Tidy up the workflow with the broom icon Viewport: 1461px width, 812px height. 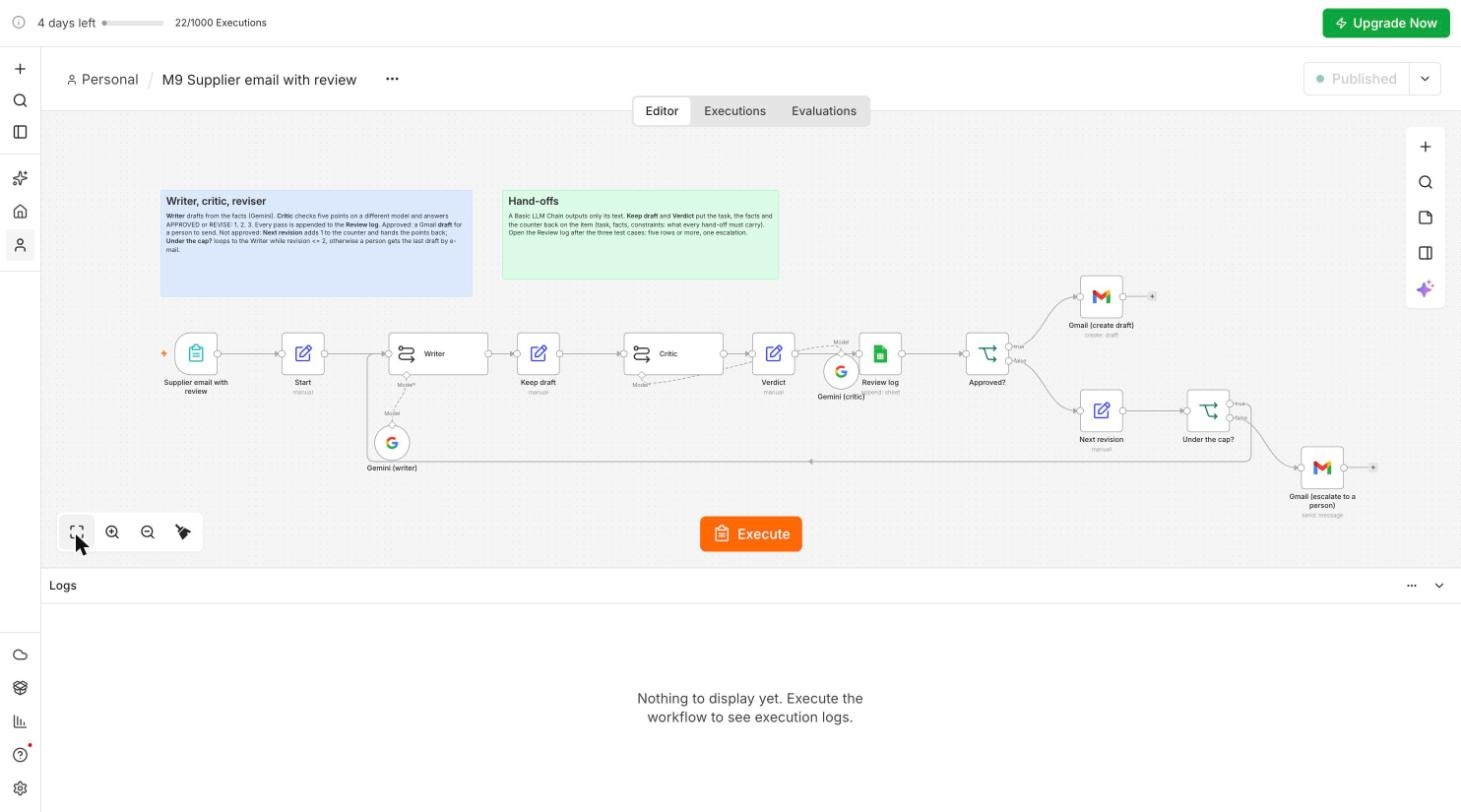[x=183, y=532]
